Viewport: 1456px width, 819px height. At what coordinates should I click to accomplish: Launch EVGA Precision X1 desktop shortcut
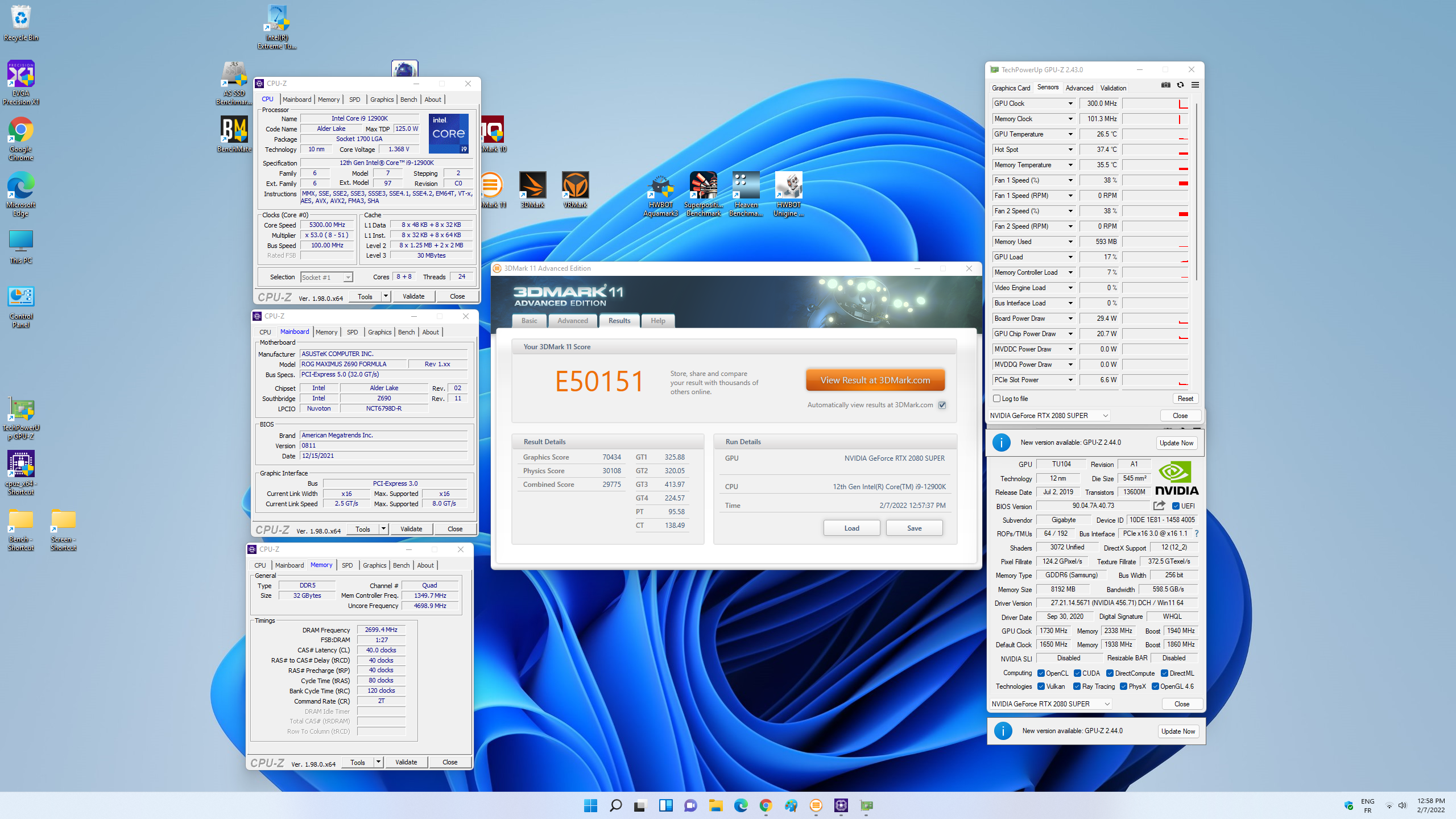[x=21, y=83]
